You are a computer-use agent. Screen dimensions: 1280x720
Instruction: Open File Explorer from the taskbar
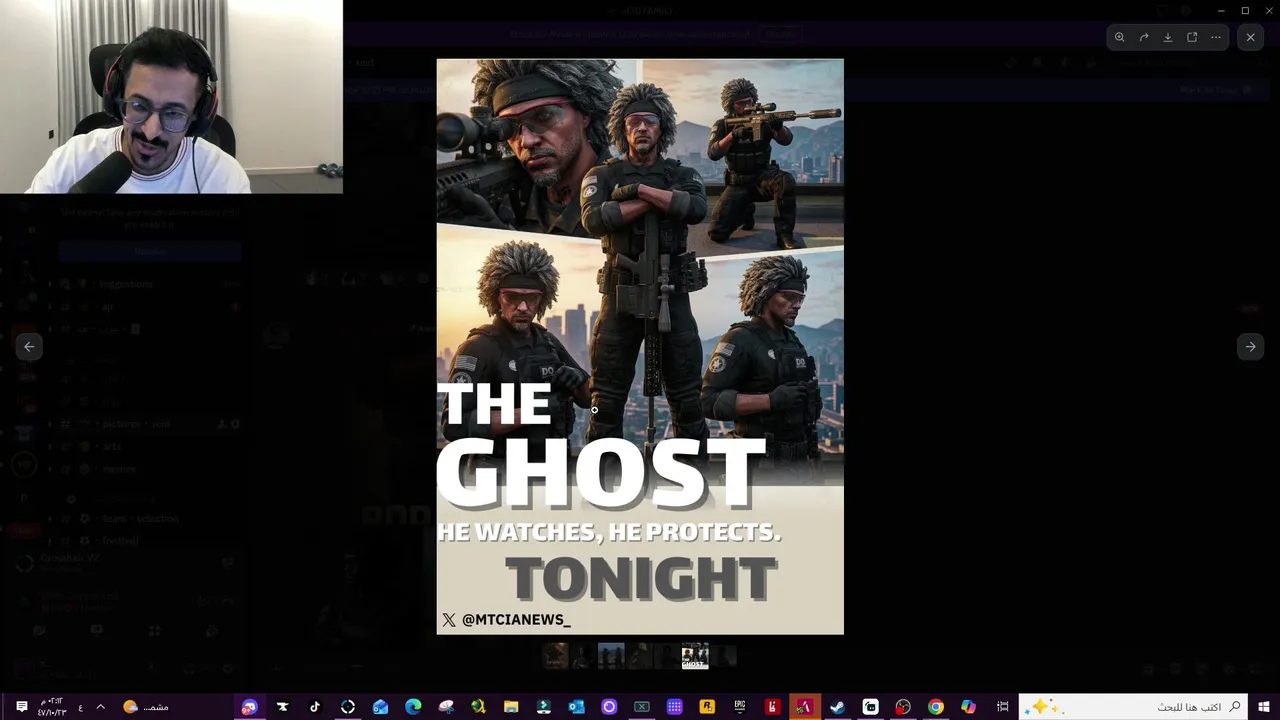coord(511,707)
